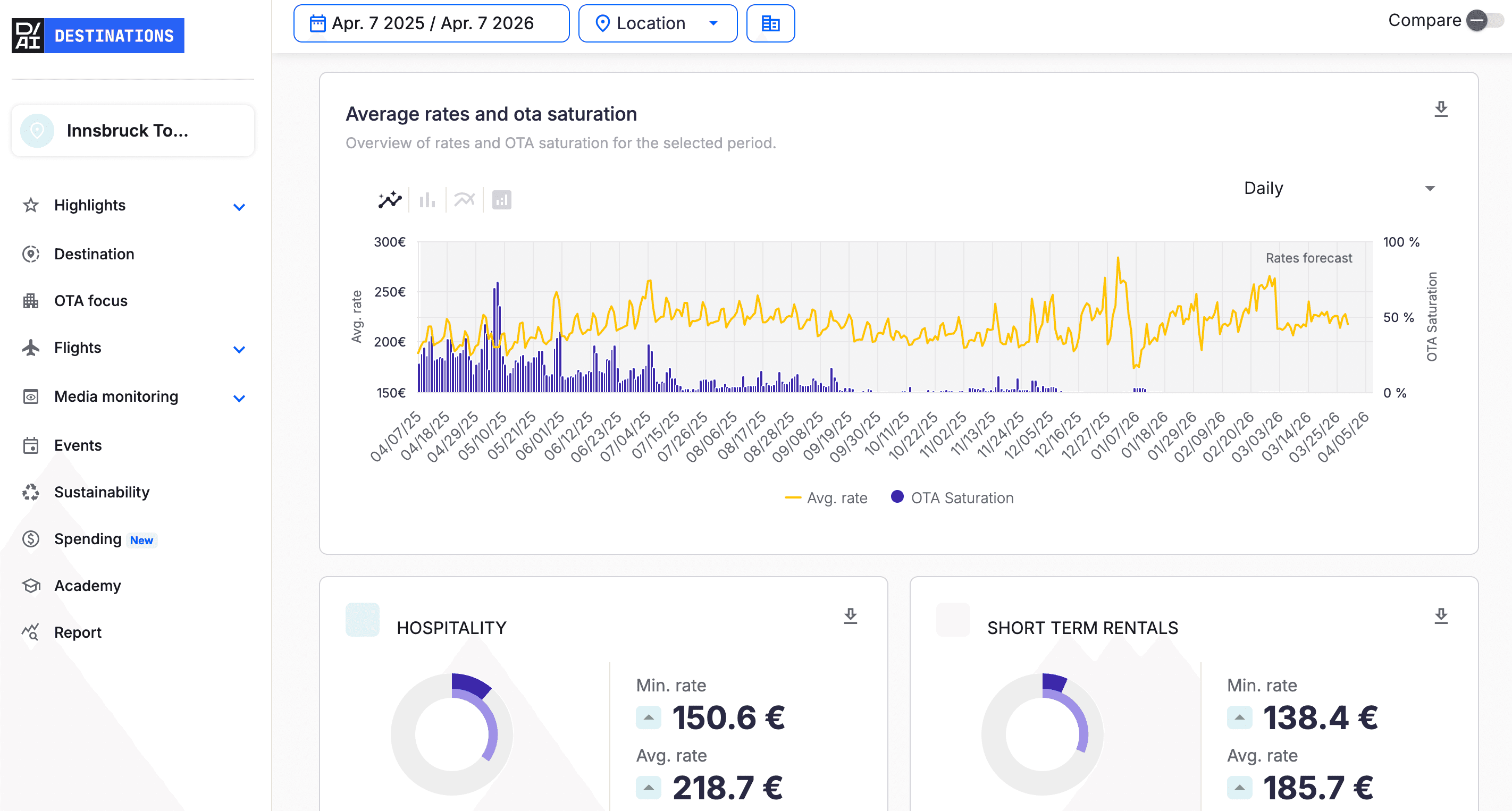The image size is (1512, 811).
Task: Expand the Media monitoring submenu chevron
Action: click(239, 398)
